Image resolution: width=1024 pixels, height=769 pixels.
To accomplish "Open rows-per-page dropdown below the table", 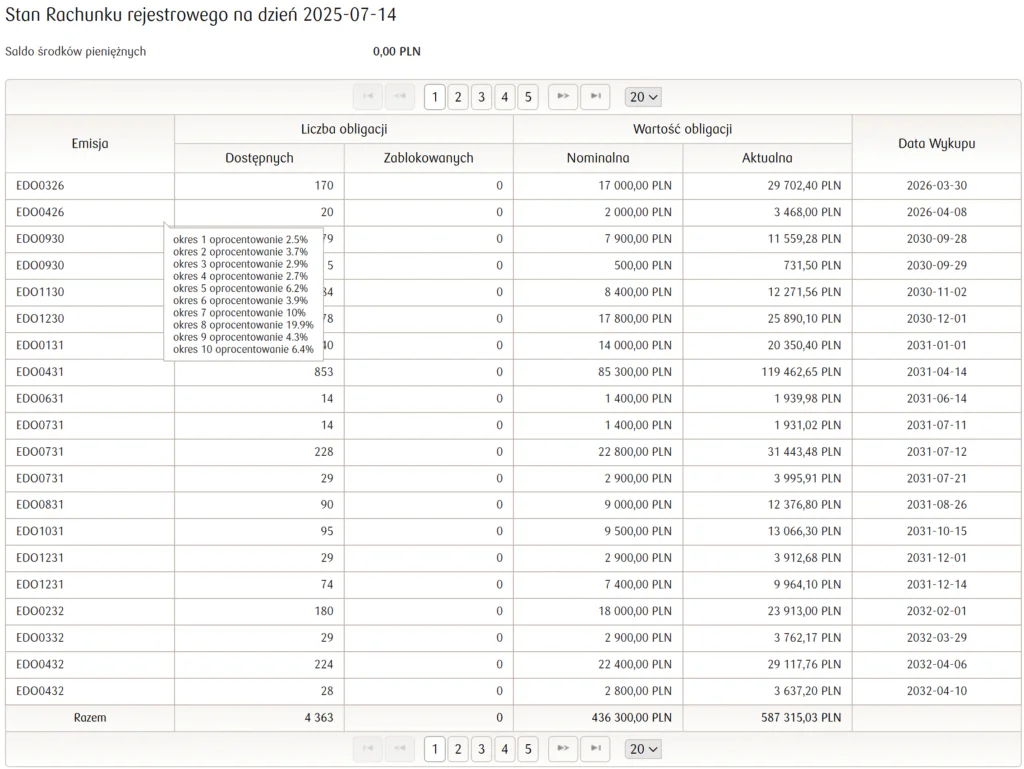I will 643,749.
